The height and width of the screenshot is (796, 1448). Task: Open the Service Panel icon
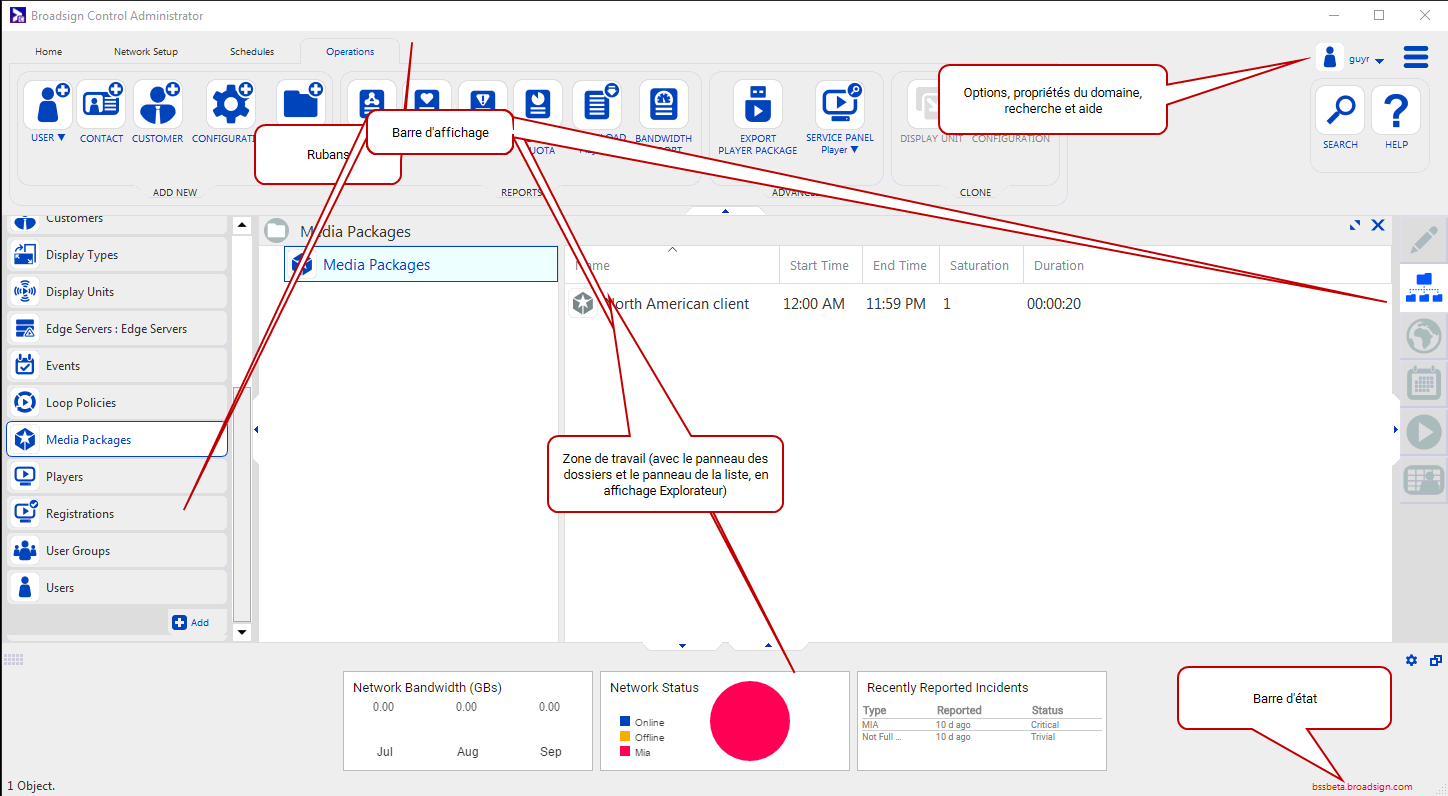coord(840,104)
